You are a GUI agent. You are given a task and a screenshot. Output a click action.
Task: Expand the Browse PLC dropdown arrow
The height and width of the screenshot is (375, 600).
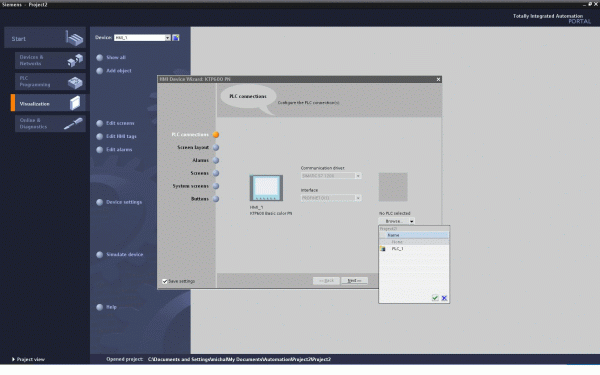coord(411,221)
